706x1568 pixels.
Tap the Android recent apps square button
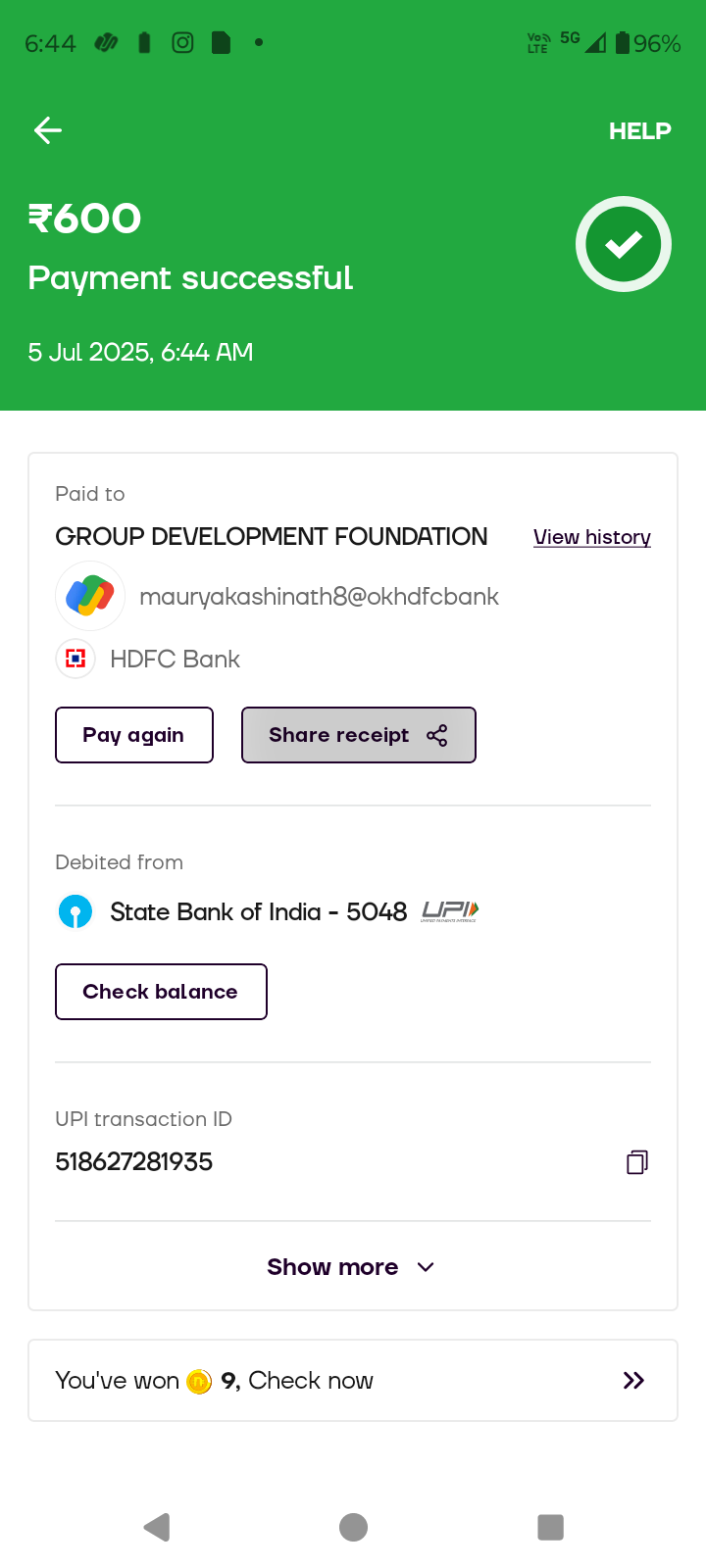(x=550, y=1527)
